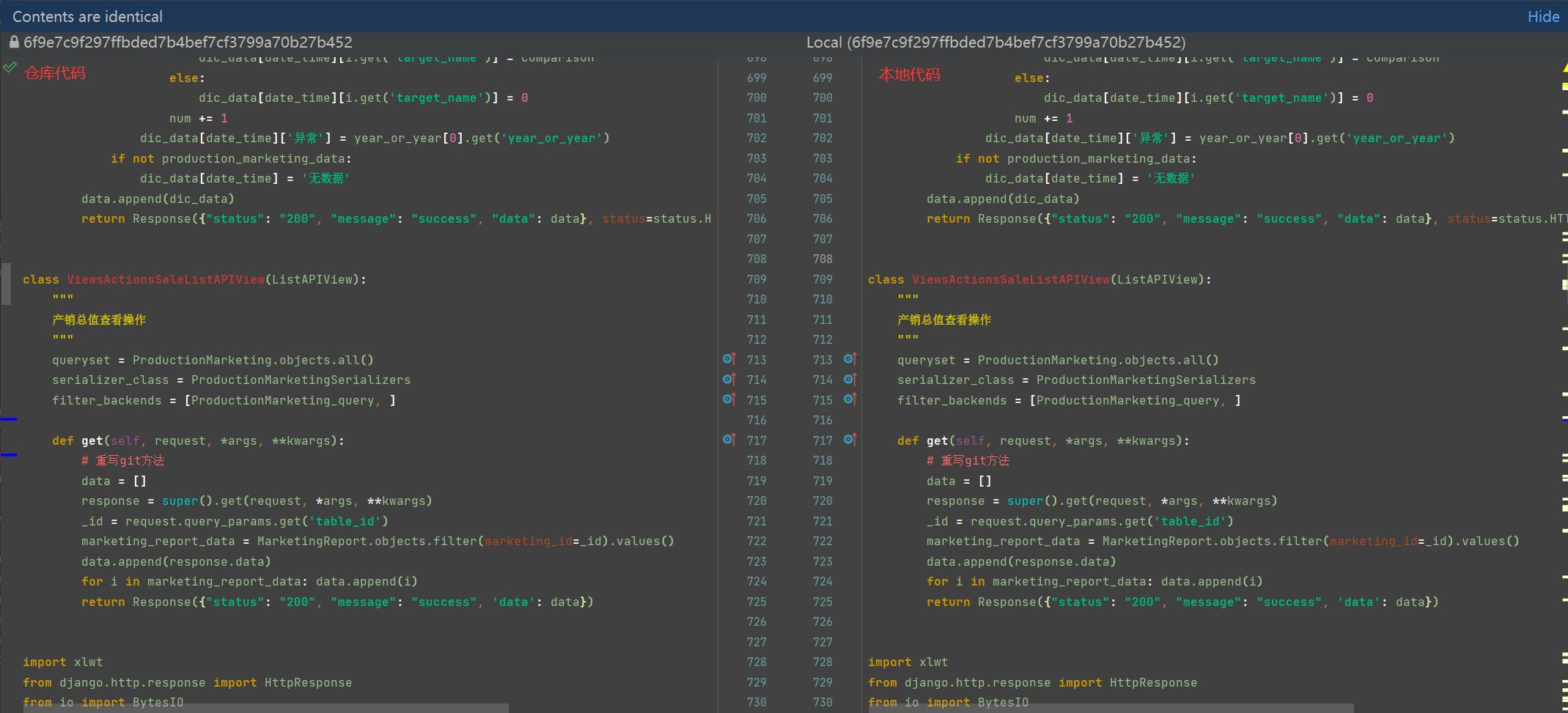The height and width of the screenshot is (713, 1568).
Task: Click the Local revision title on right
Action: click(995, 43)
